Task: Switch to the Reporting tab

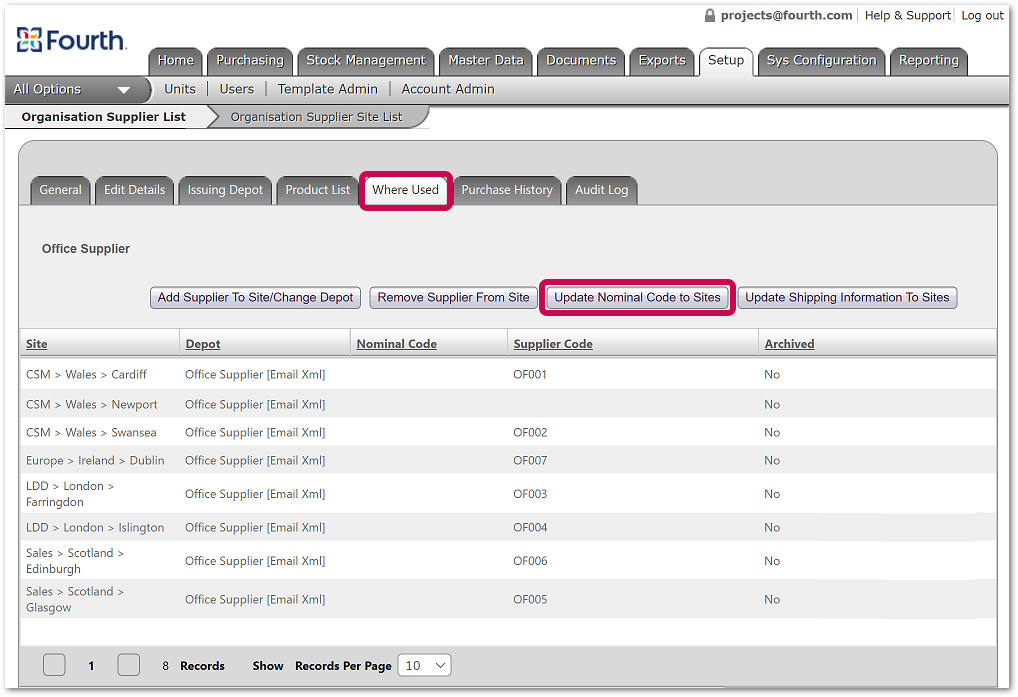Action: 928,61
